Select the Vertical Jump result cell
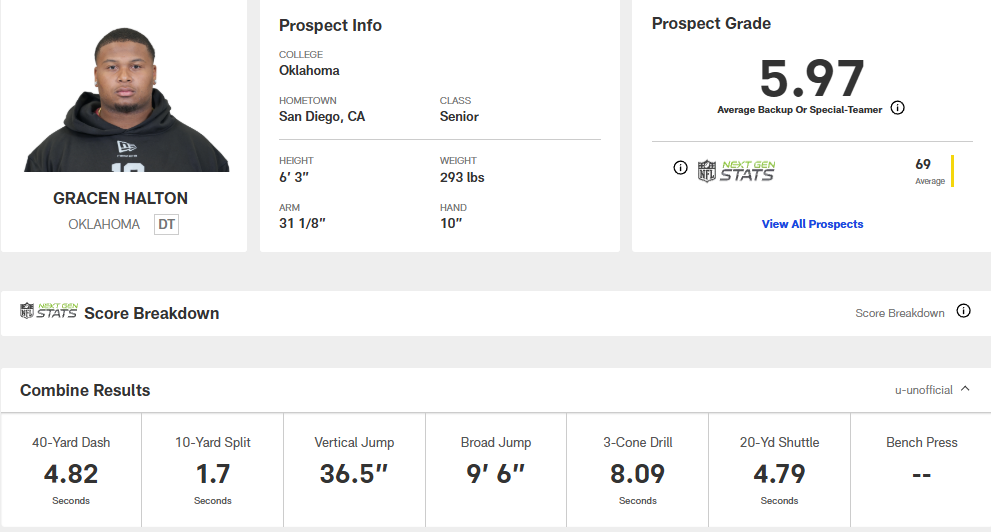 tap(354, 470)
